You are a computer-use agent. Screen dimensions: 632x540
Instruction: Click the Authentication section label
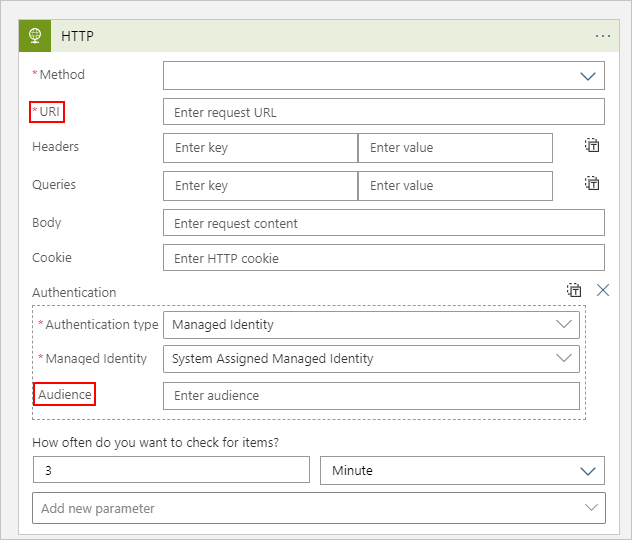pos(74,292)
